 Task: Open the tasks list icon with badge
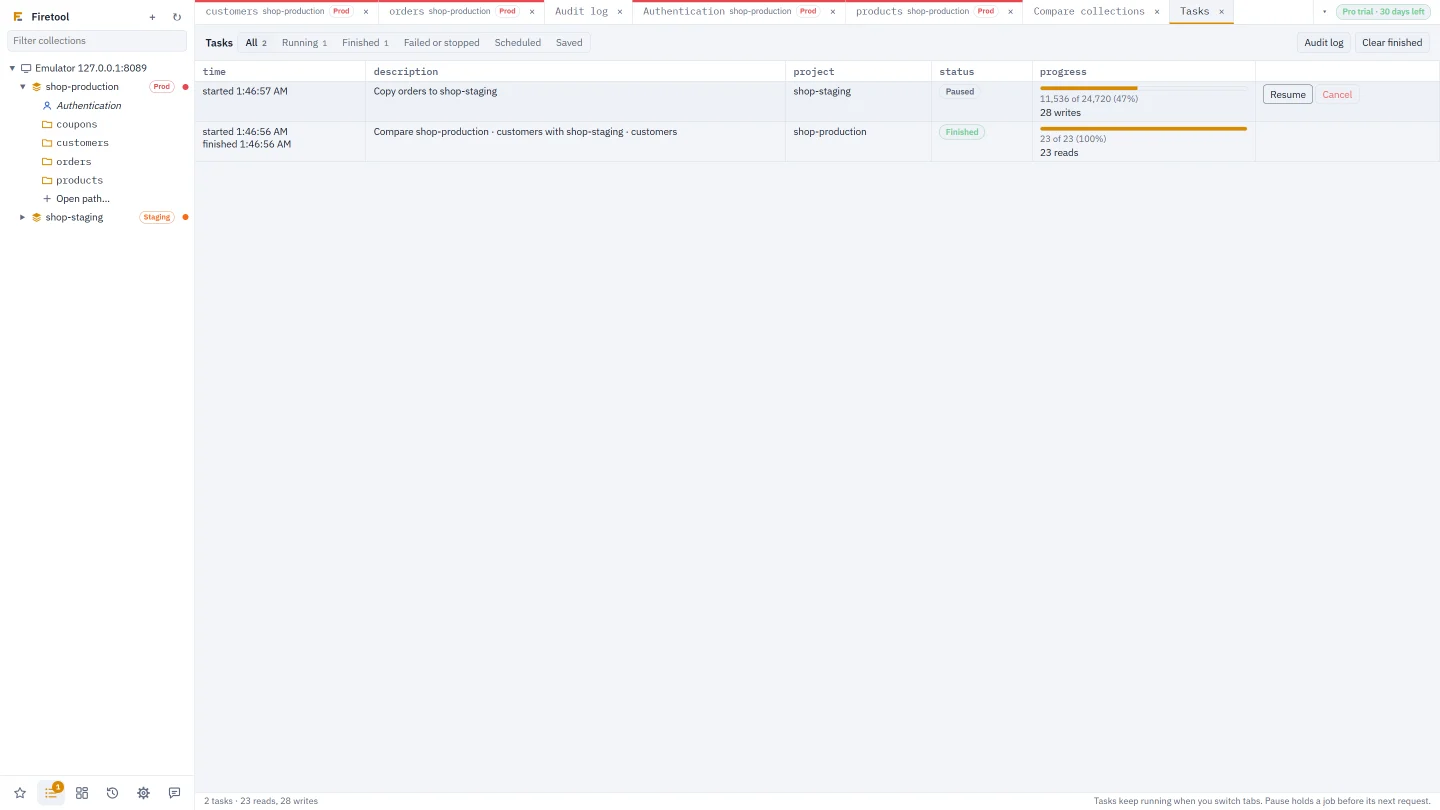point(51,793)
